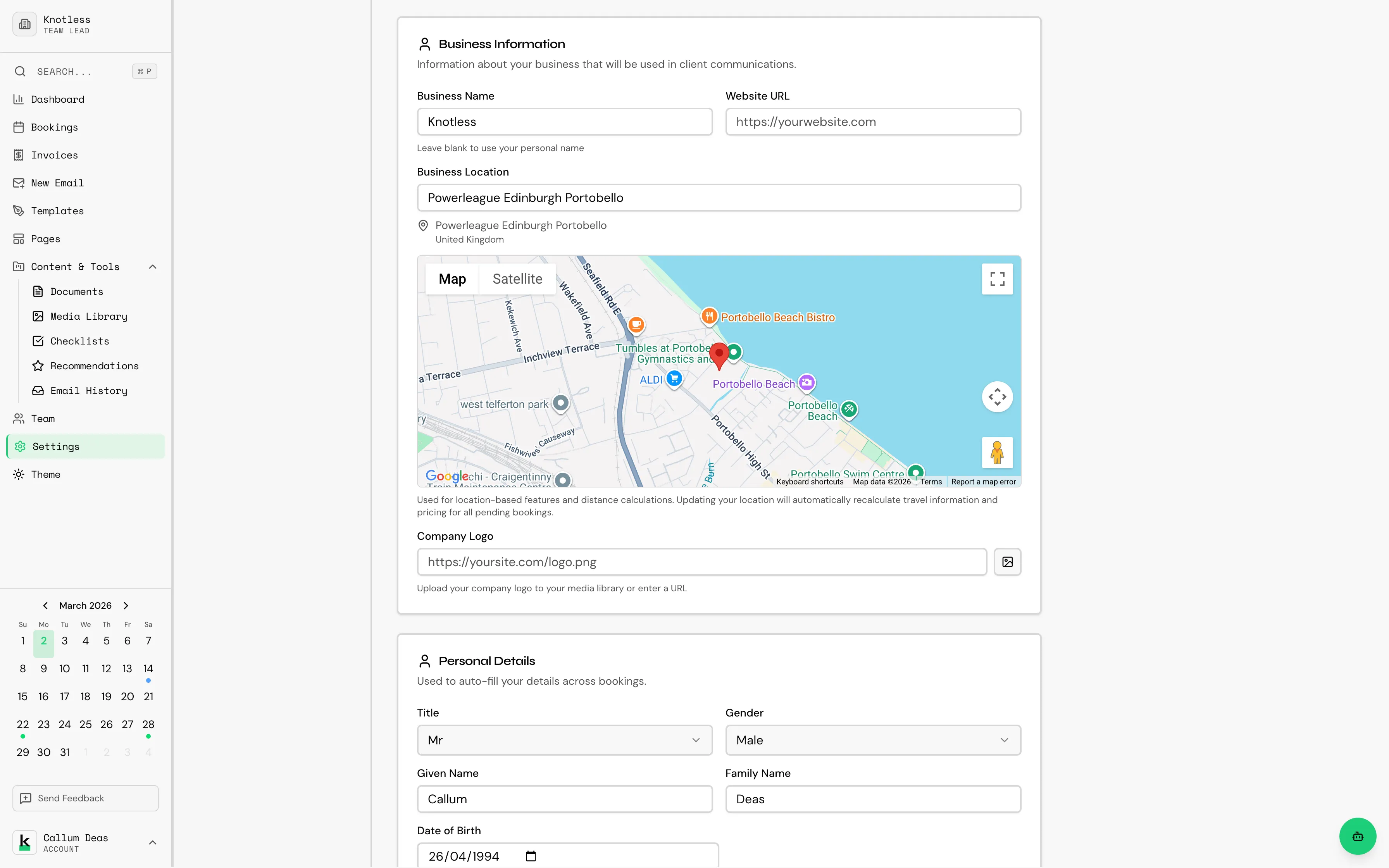Open the media picker for Company Logo

[1007, 561]
